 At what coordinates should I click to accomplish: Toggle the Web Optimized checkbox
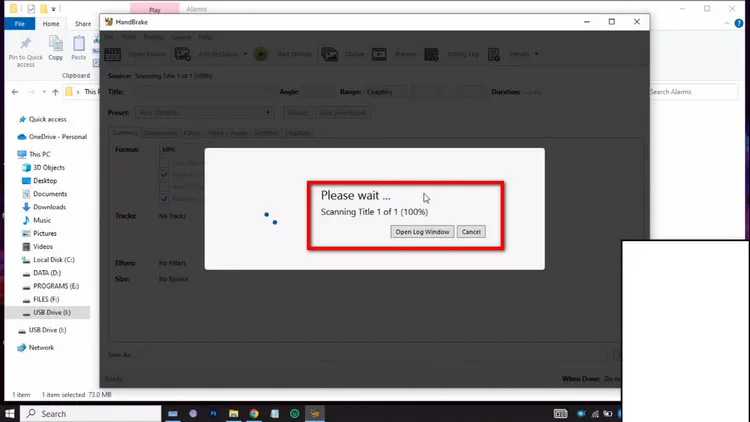164,163
